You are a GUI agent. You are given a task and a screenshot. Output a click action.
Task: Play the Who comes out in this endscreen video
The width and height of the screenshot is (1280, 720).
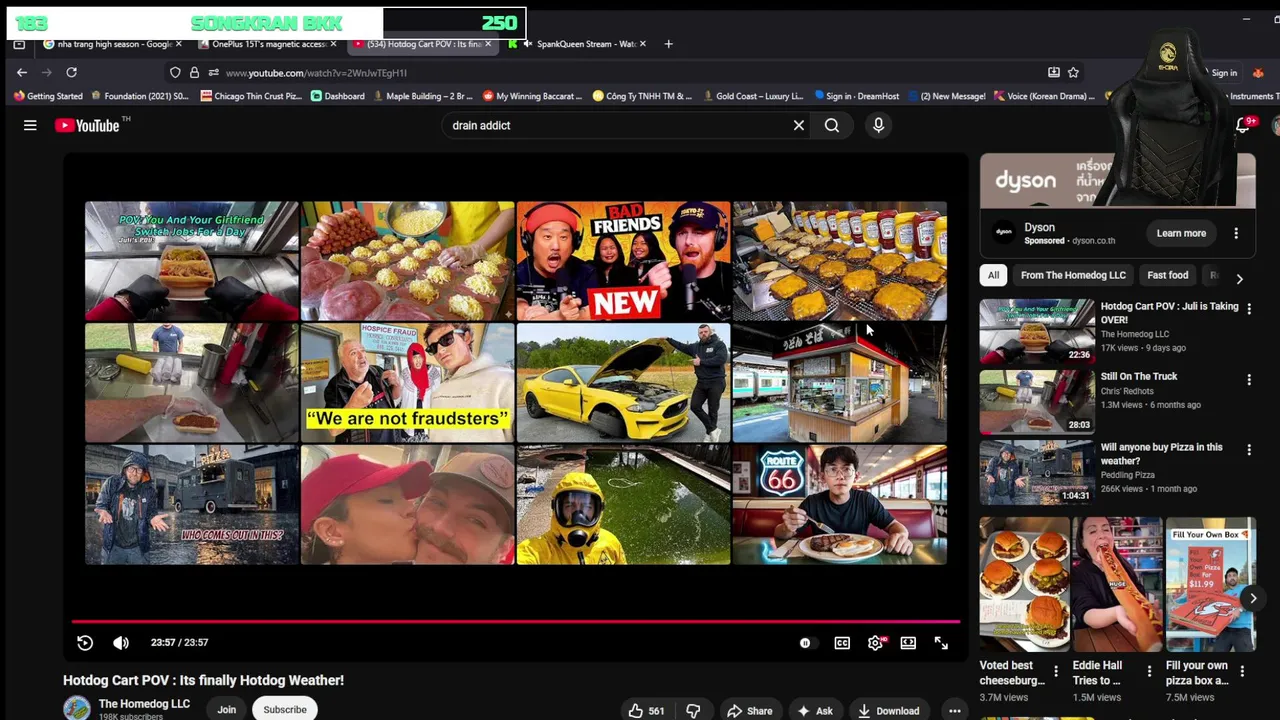click(x=191, y=504)
